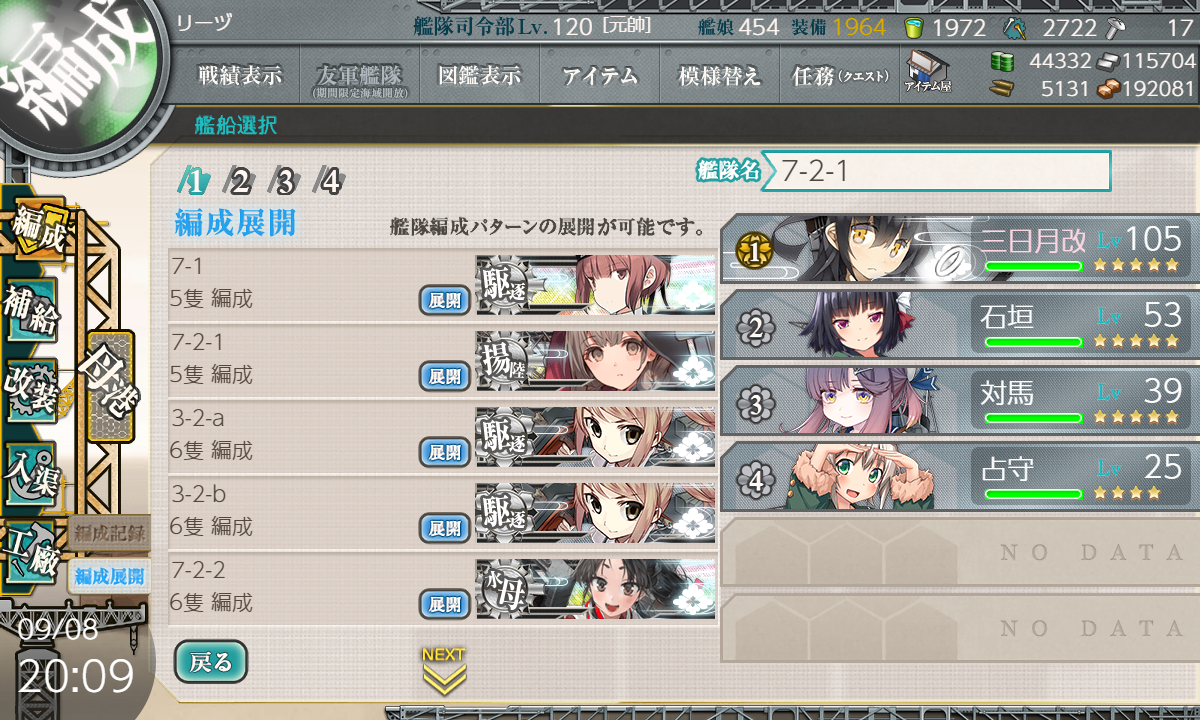Return to 母港 home port
This screenshot has width=1200, height=720.
(110, 386)
